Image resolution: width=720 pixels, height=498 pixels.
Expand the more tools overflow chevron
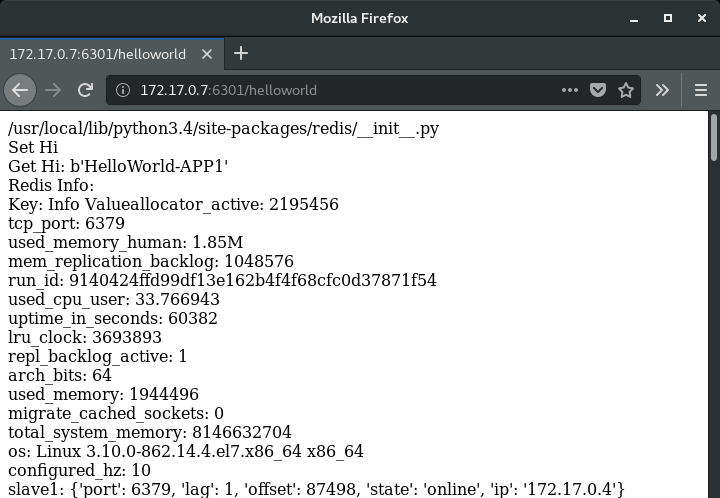(662, 90)
